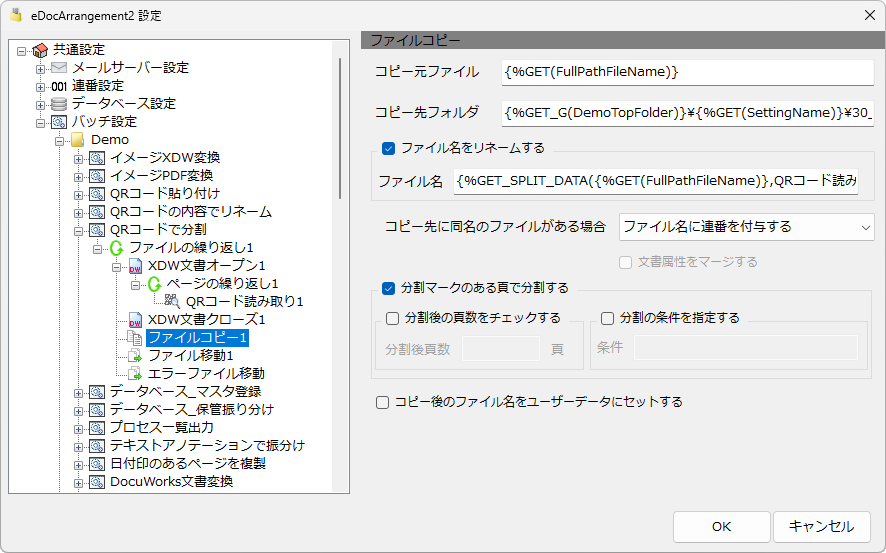The width and height of the screenshot is (886, 553).
Task: Select the テキストアノテーションで振分け tree item
Action: tap(207, 446)
